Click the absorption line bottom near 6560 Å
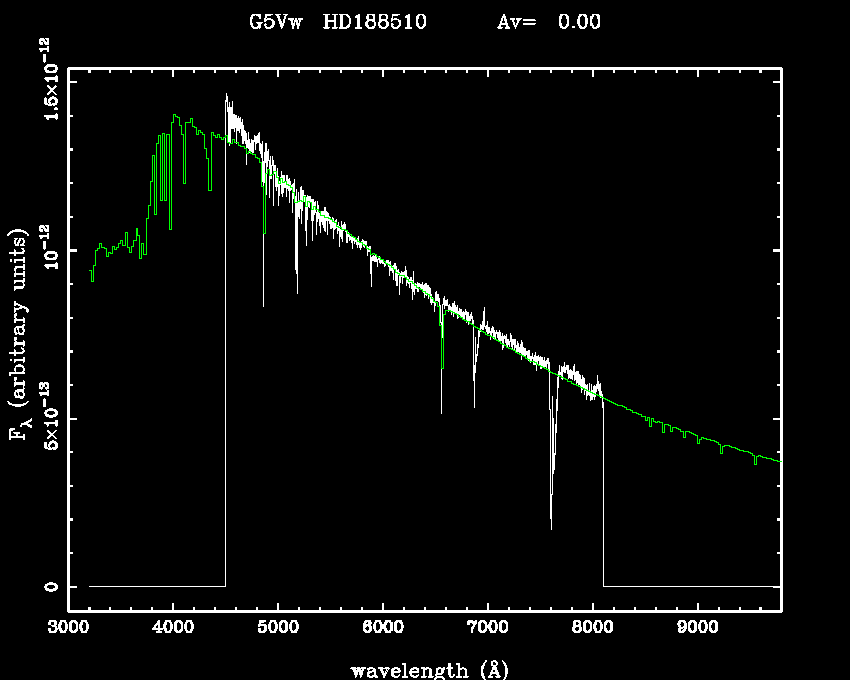Viewport: 850px width, 680px height. tap(441, 411)
